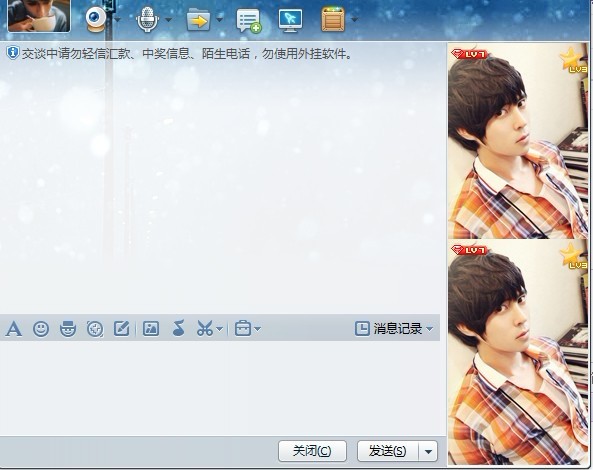Expand apps box dropdown arrow
The width and height of the screenshot is (593, 470).
point(354,20)
